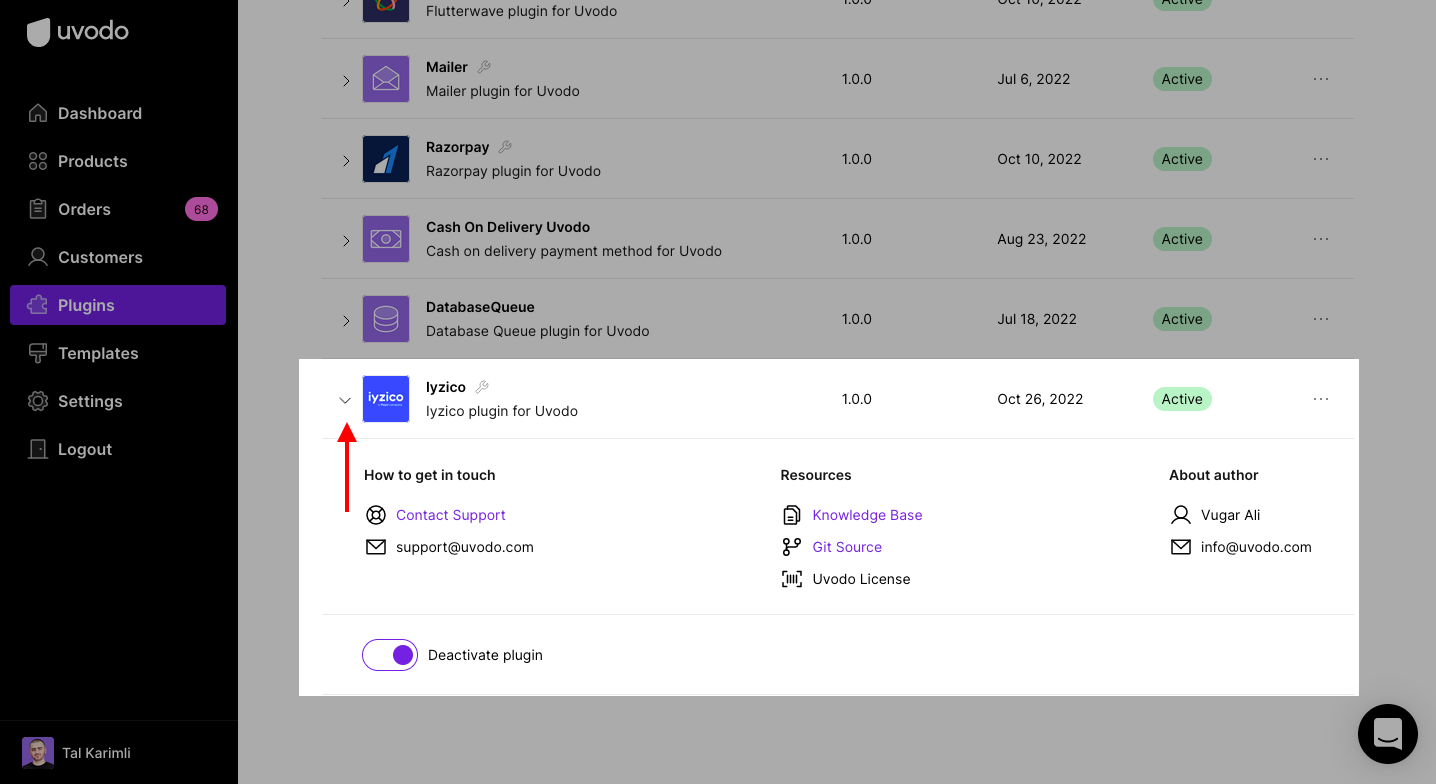1436x784 pixels.
Task: Click the envelope icon beside info@uvodo.com
Action: coord(1181,547)
